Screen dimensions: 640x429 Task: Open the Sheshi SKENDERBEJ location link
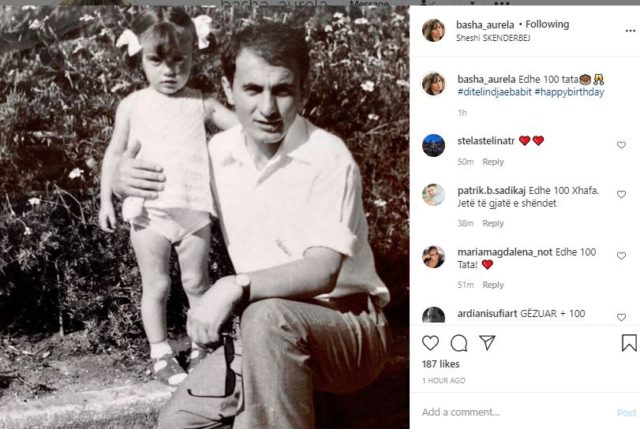(x=493, y=38)
